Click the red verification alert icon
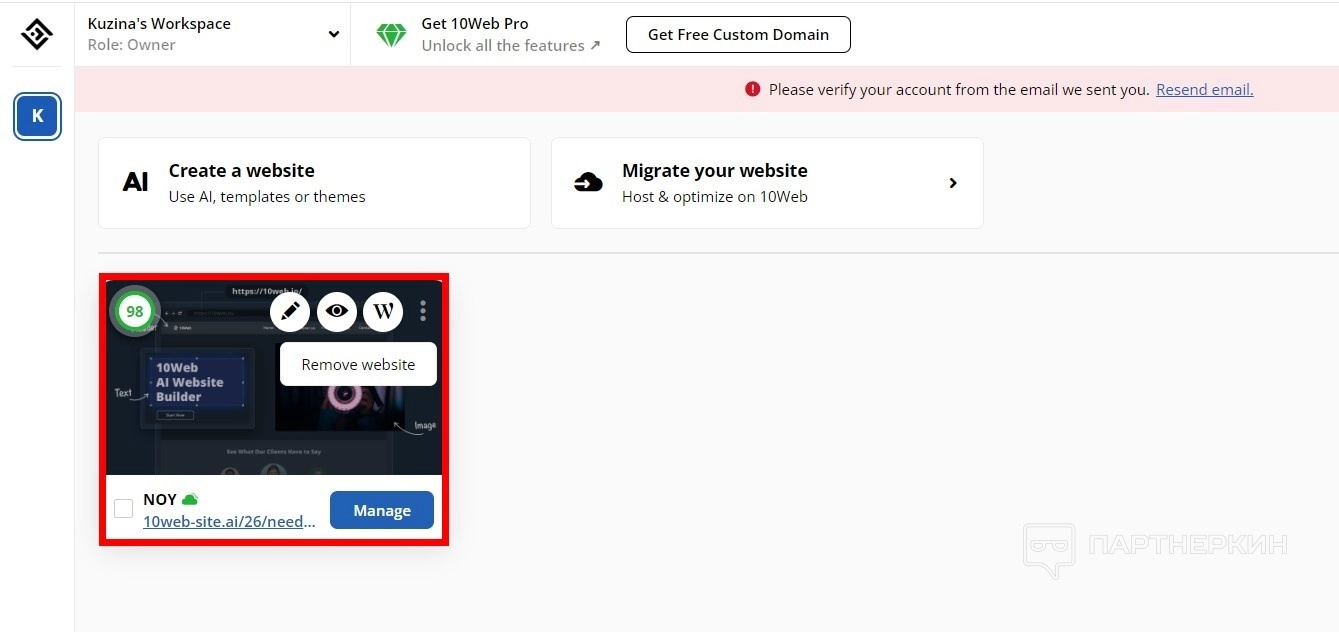Image resolution: width=1339 pixels, height=632 pixels. (753, 89)
